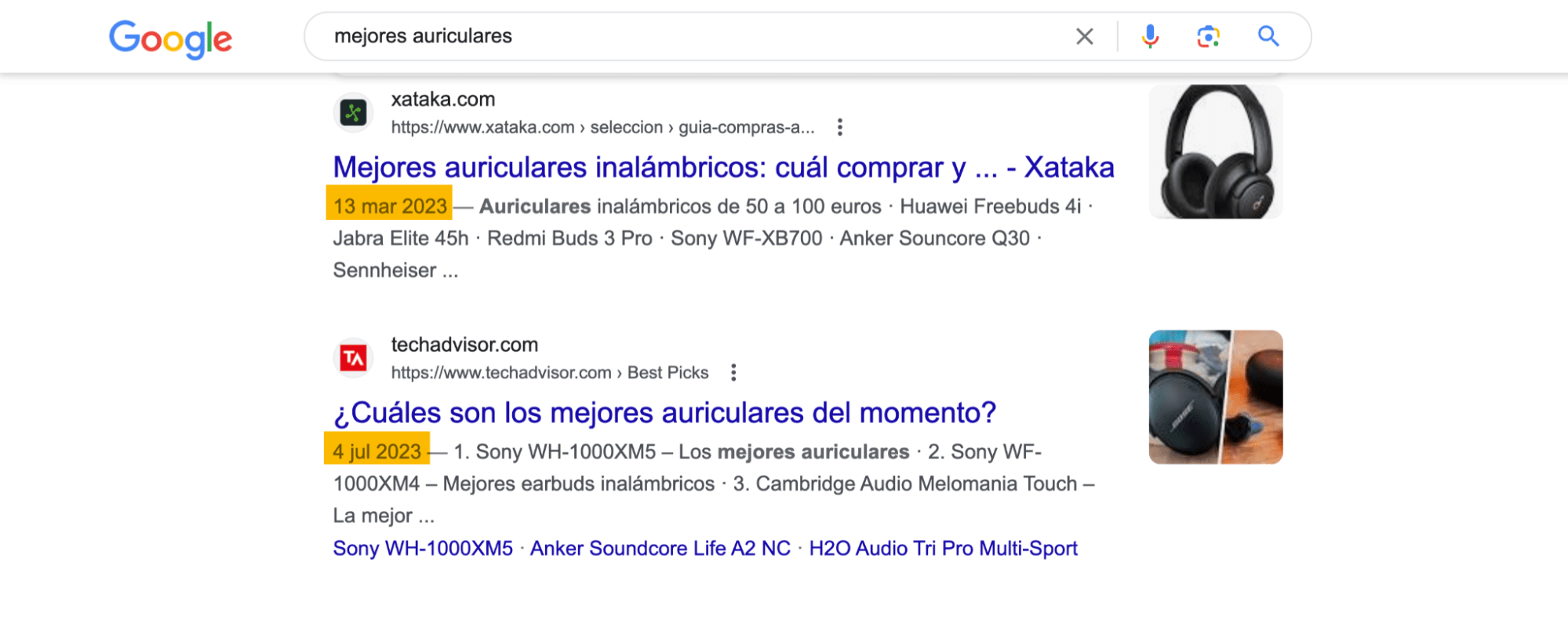Screen dimensions: 1568x628
Task: Open the Xataka article about mejores auriculares inalámbricos
Action: [722, 167]
